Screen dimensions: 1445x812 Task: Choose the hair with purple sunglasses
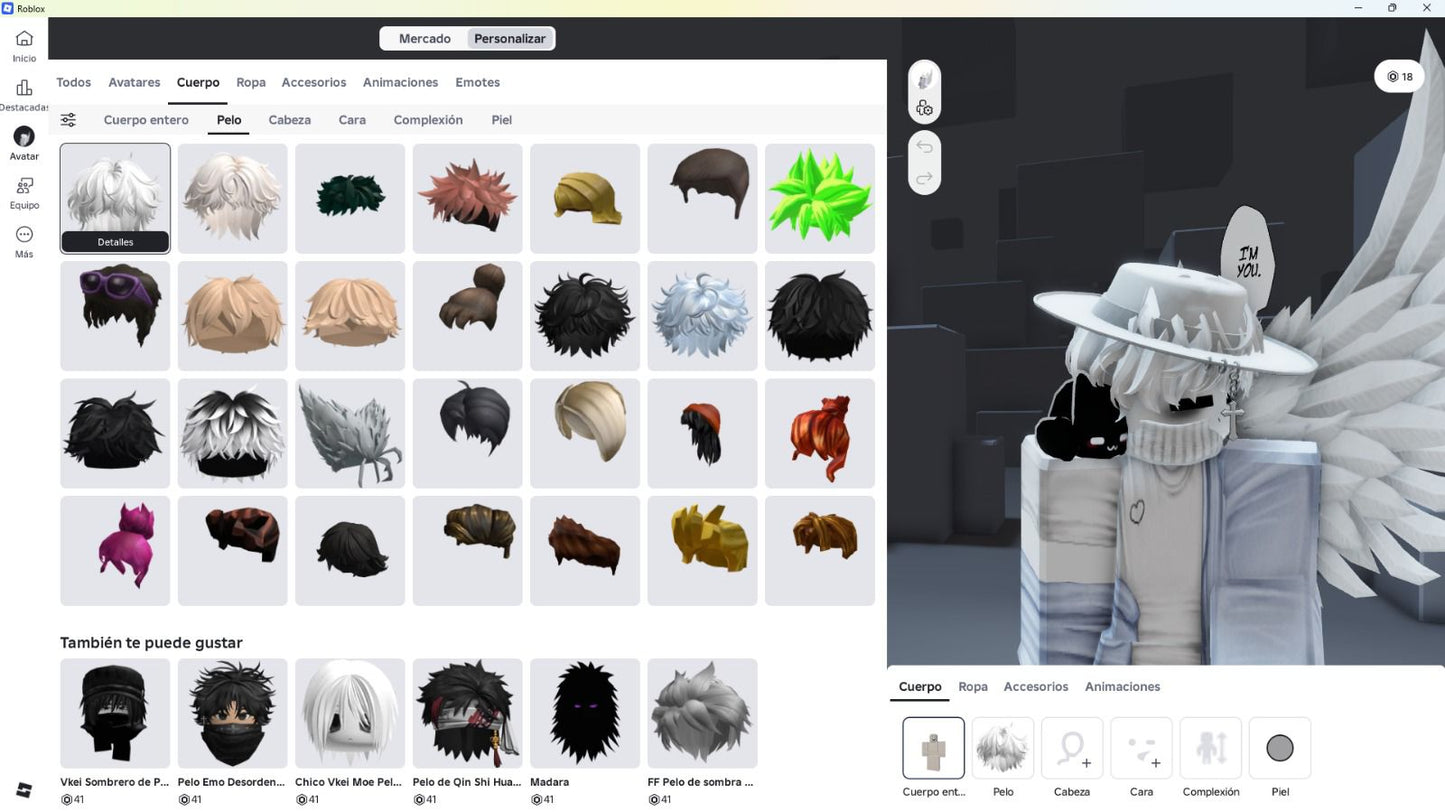115,316
